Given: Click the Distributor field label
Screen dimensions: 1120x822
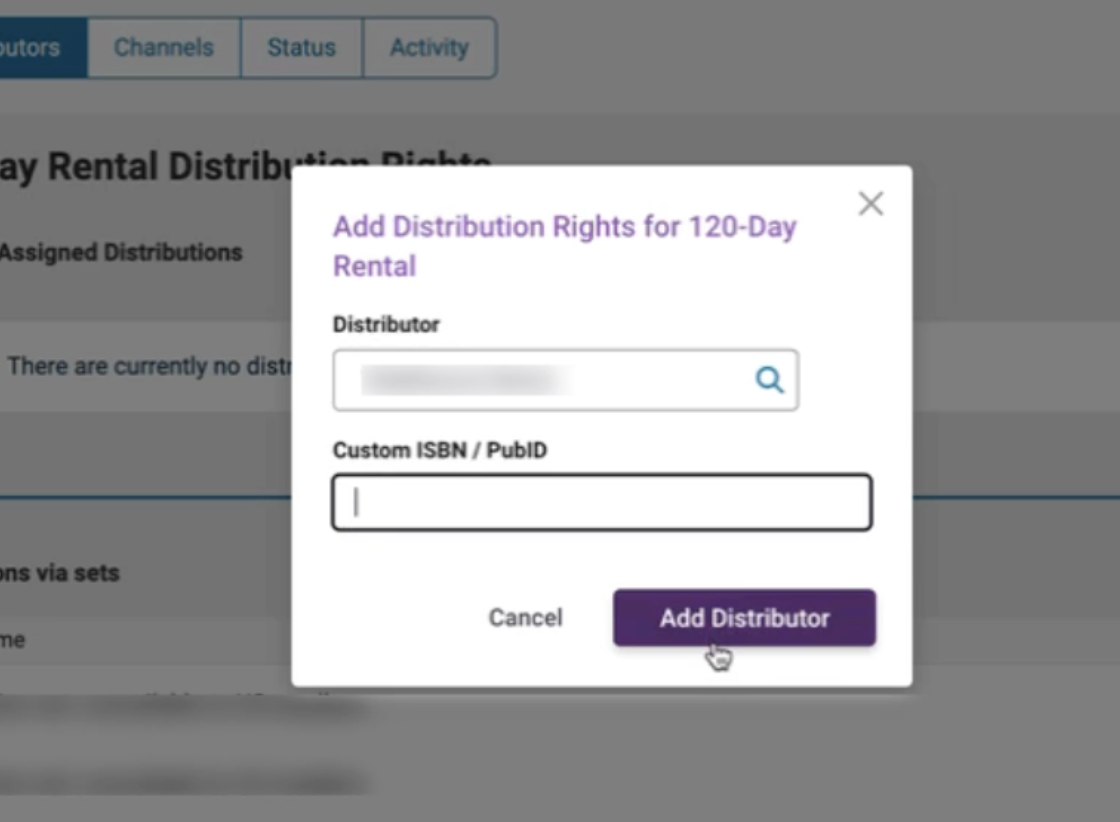Looking at the screenshot, I should [x=386, y=324].
